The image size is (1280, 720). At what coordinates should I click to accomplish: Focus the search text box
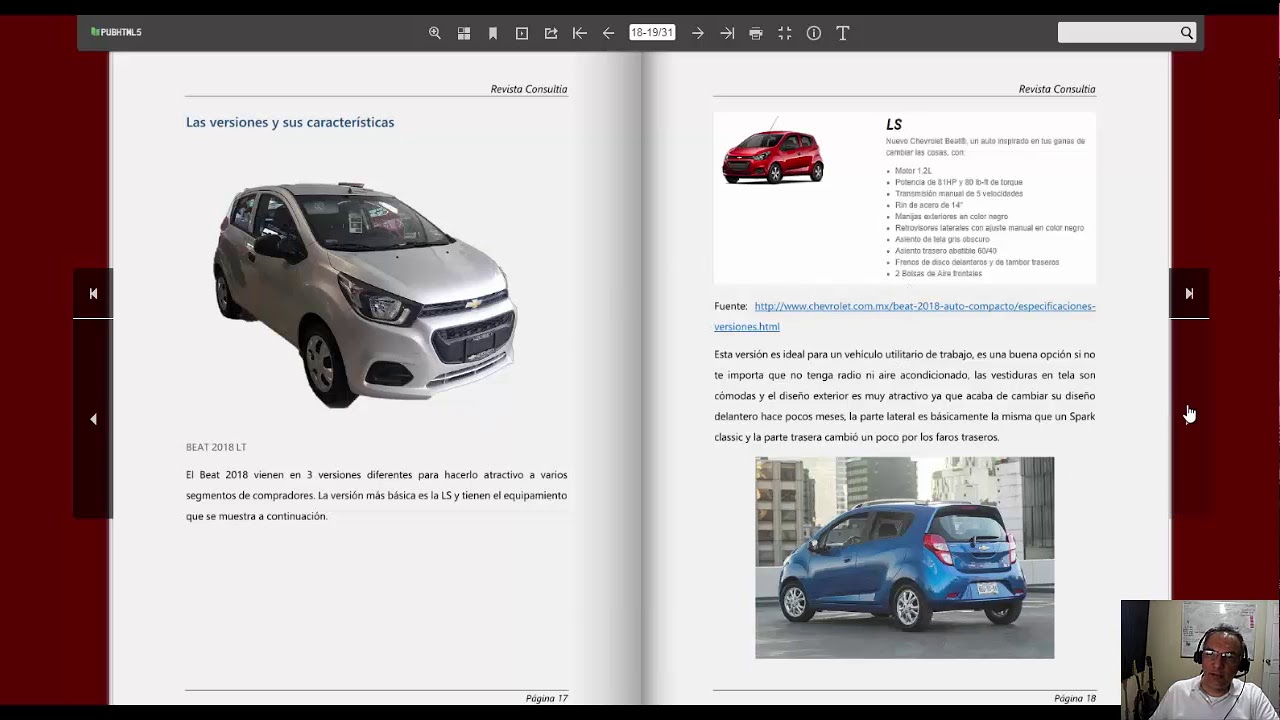click(x=1119, y=33)
